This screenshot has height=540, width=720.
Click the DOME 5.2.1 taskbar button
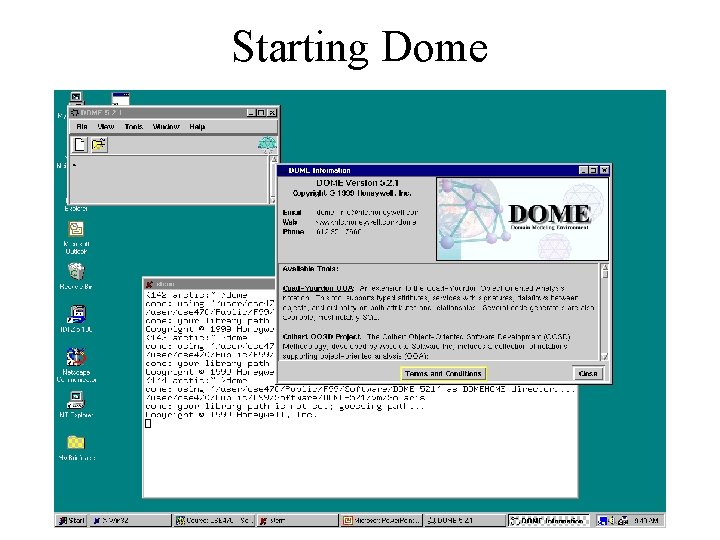coord(465,520)
